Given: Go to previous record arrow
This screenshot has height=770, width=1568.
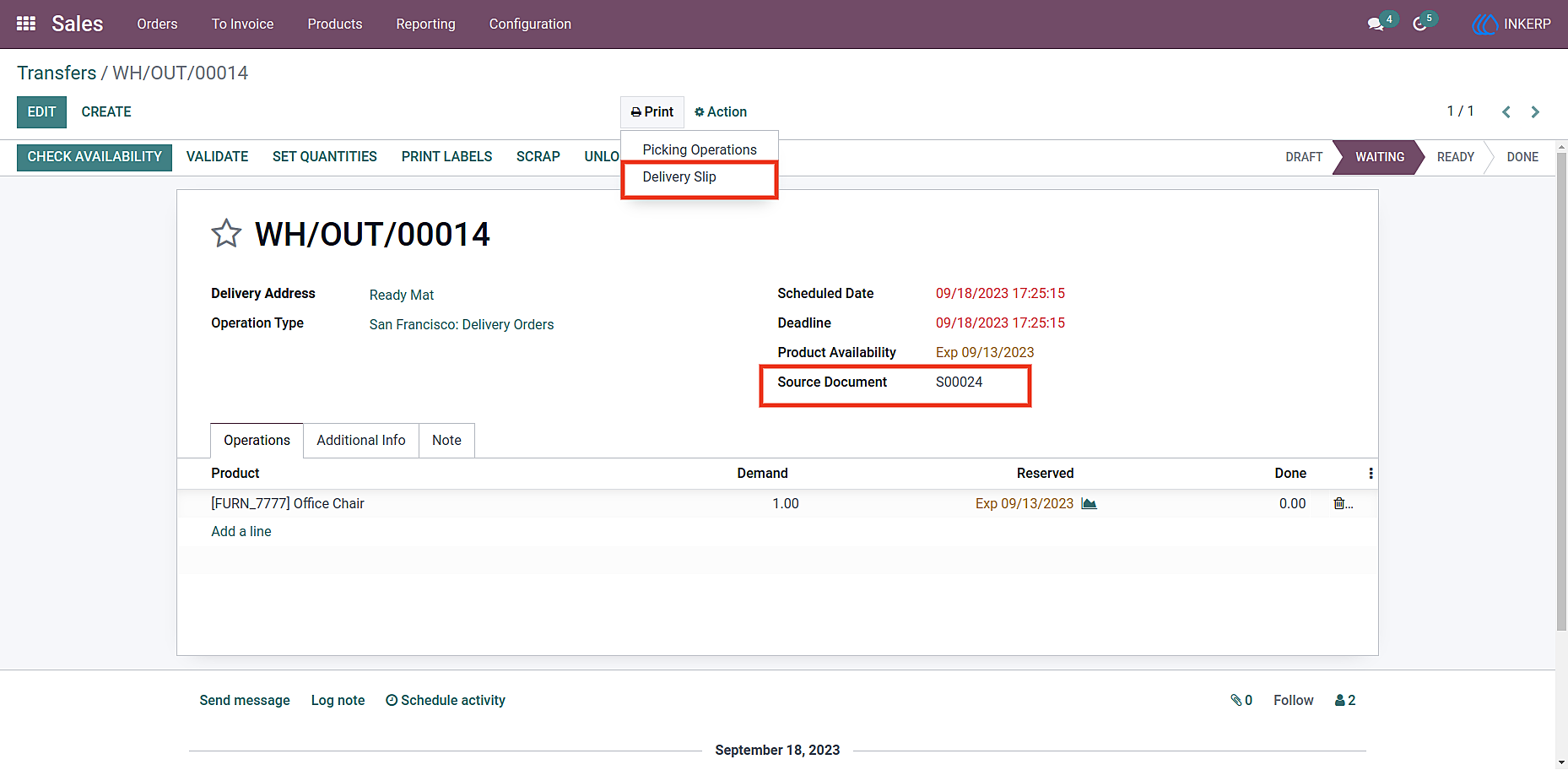Looking at the screenshot, I should coord(1506,111).
